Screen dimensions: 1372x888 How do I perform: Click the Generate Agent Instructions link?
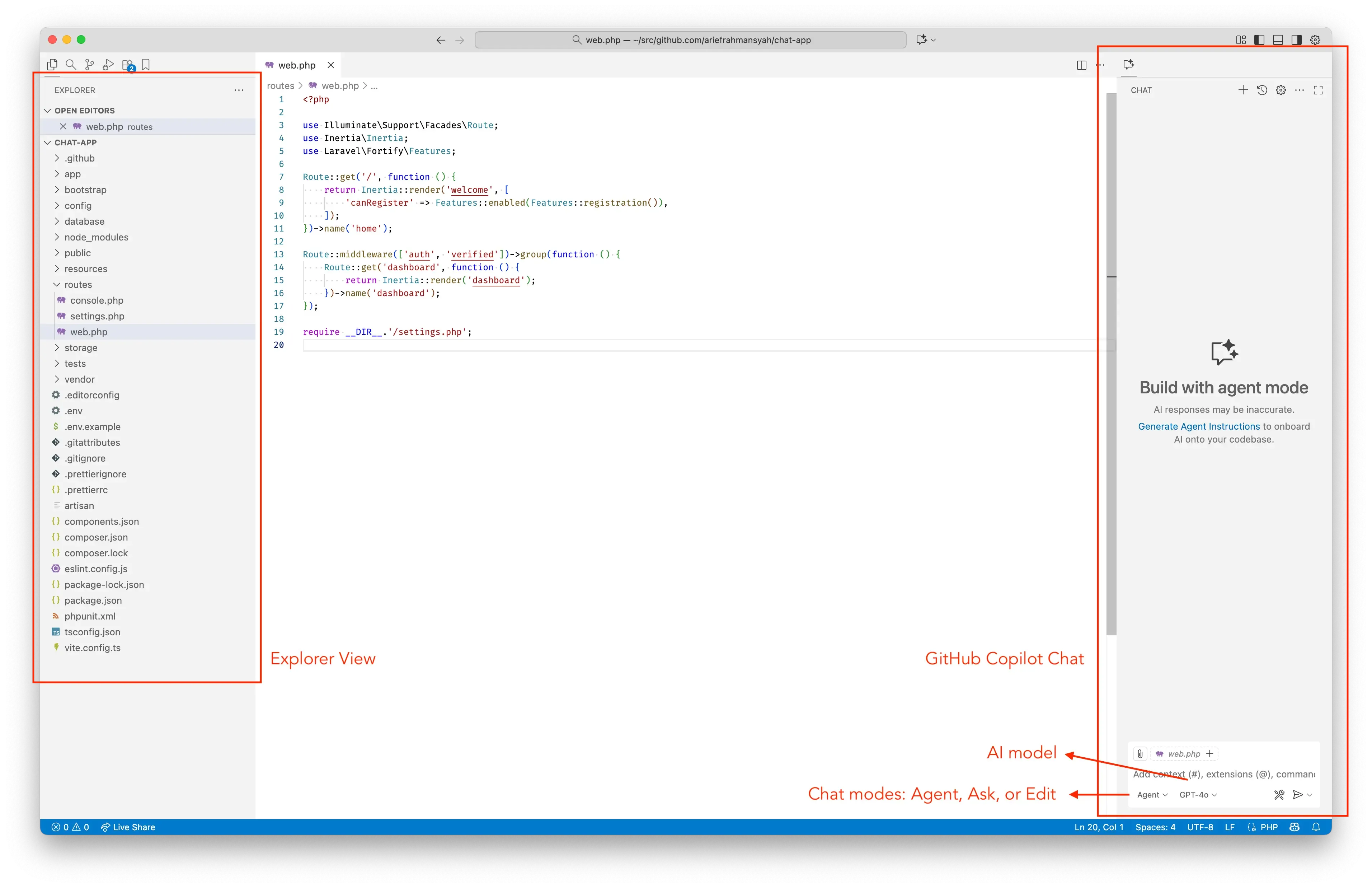[x=1197, y=426]
